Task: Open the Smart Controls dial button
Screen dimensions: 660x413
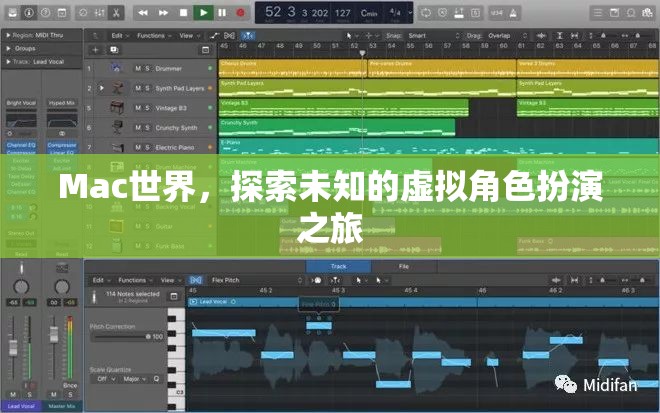Action: click(x=83, y=13)
